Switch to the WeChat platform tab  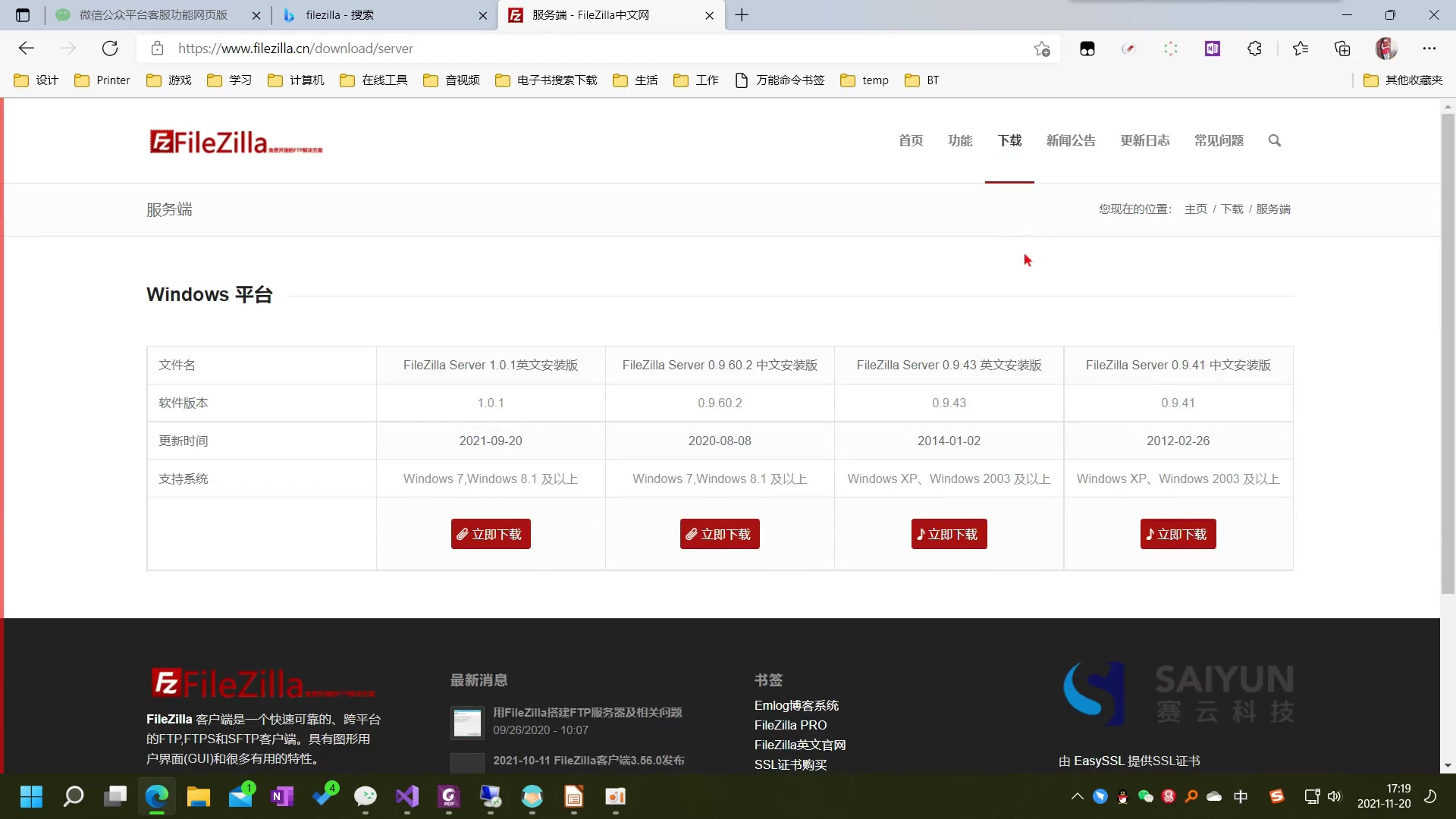(x=154, y=15)
